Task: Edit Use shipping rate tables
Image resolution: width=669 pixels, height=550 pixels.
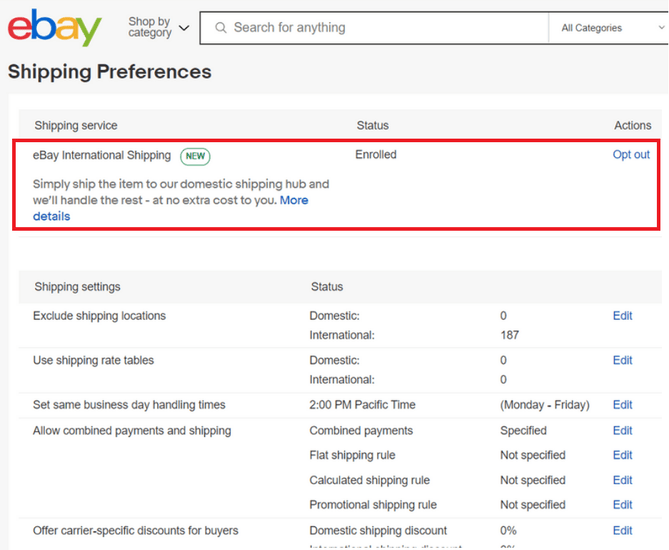Action: point(622,360)
